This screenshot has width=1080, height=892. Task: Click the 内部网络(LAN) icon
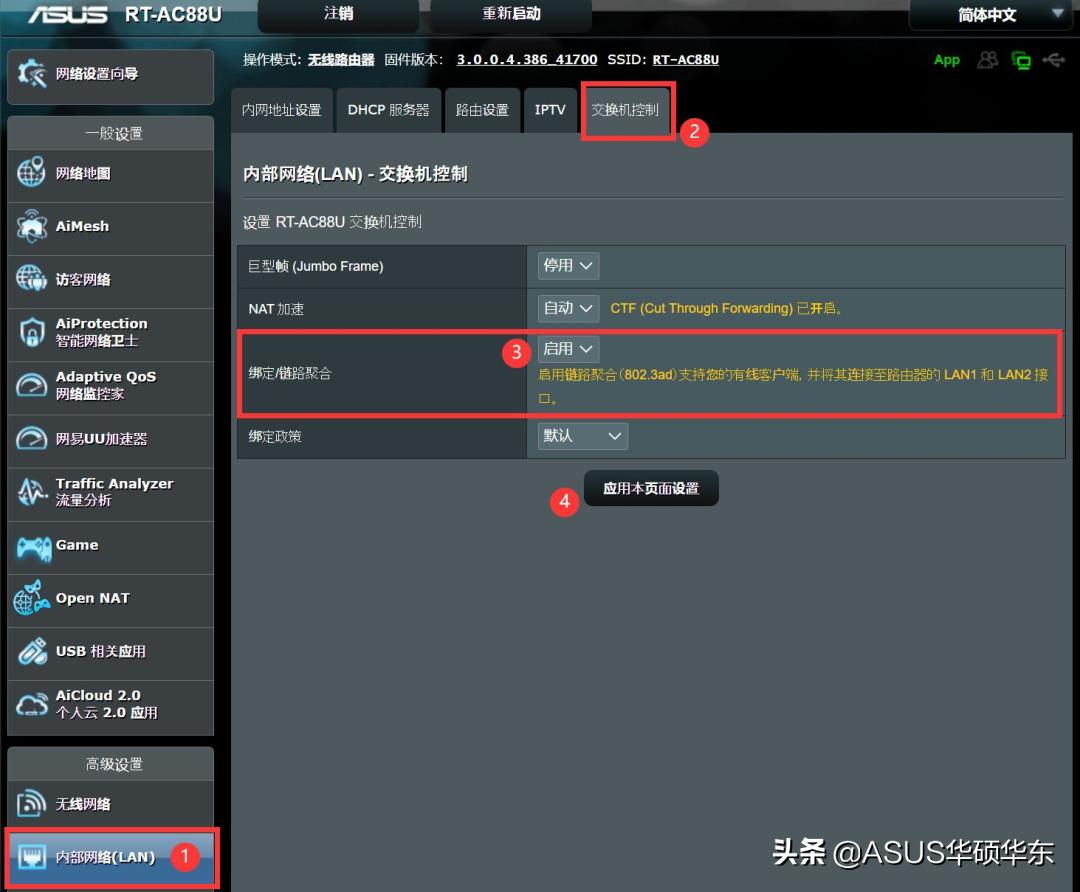[32, 857]
